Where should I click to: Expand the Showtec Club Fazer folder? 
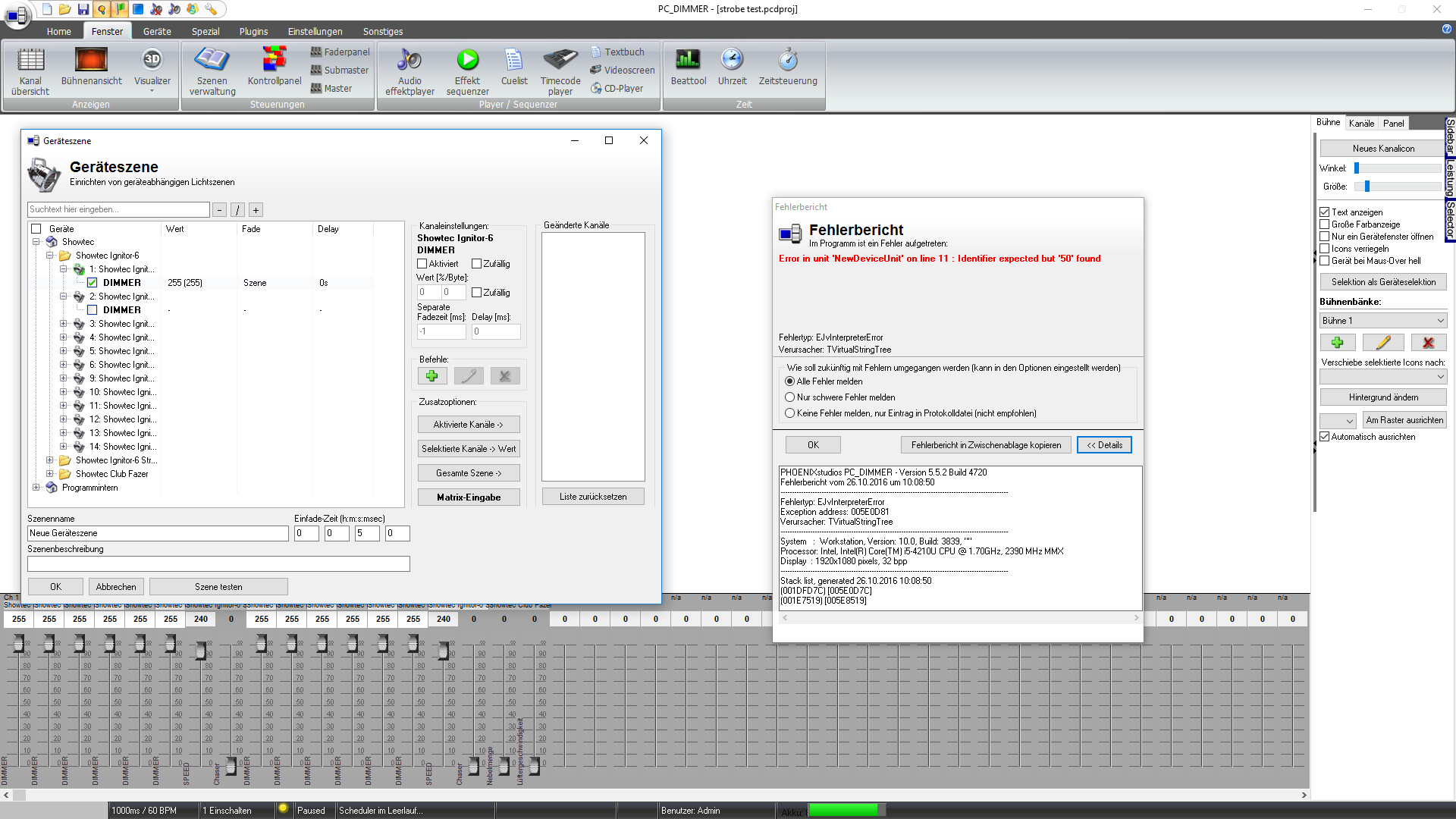click(x=50, y=474)
